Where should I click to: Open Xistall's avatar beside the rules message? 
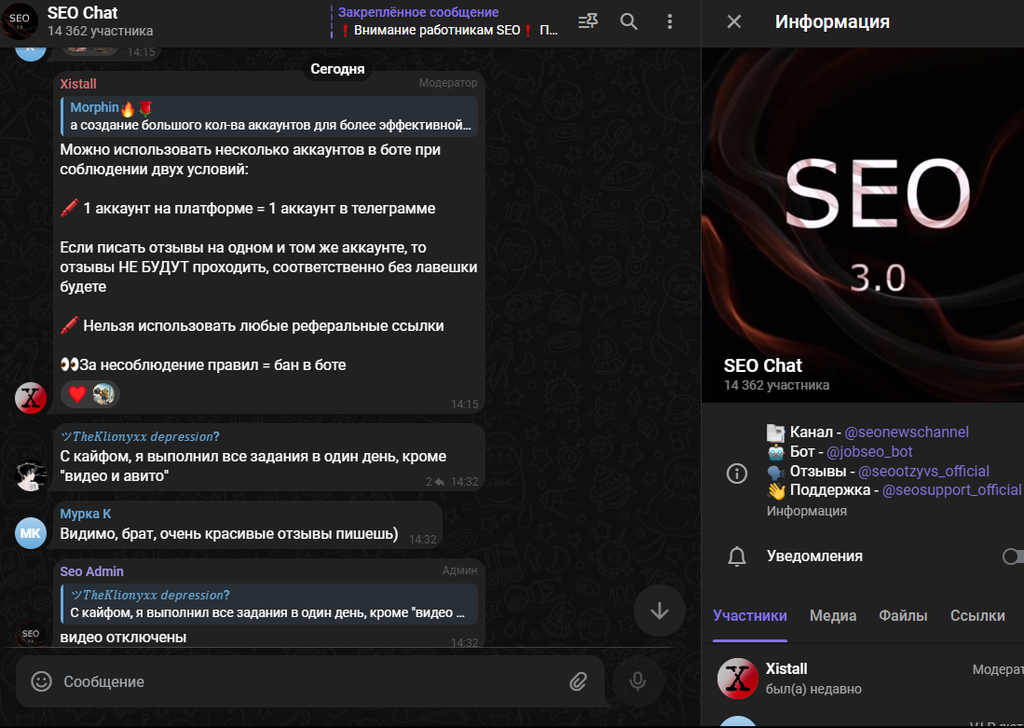pyautogui.click(x=31, y=398)
